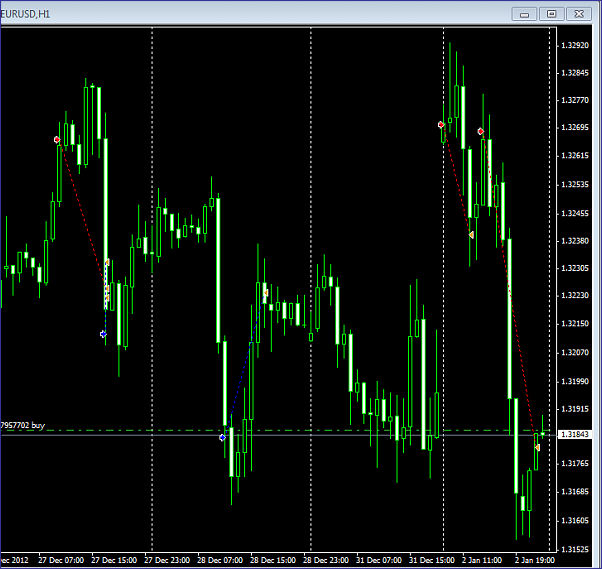Click time axis label 2 Jan 19:00
Viewport: 602px width, 569px height.
pos(535,560)
